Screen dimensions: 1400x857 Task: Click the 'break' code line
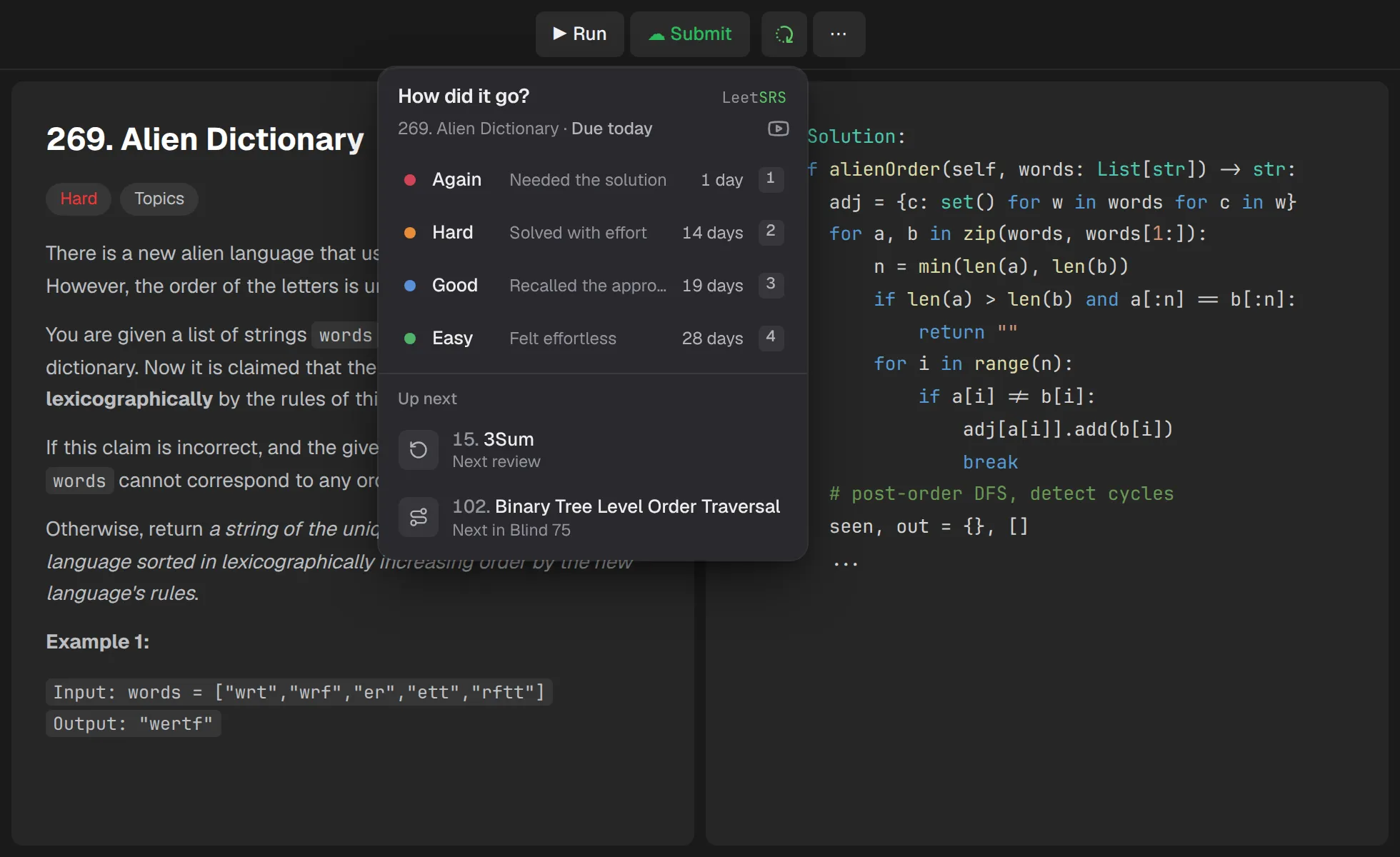click(990, 462)
